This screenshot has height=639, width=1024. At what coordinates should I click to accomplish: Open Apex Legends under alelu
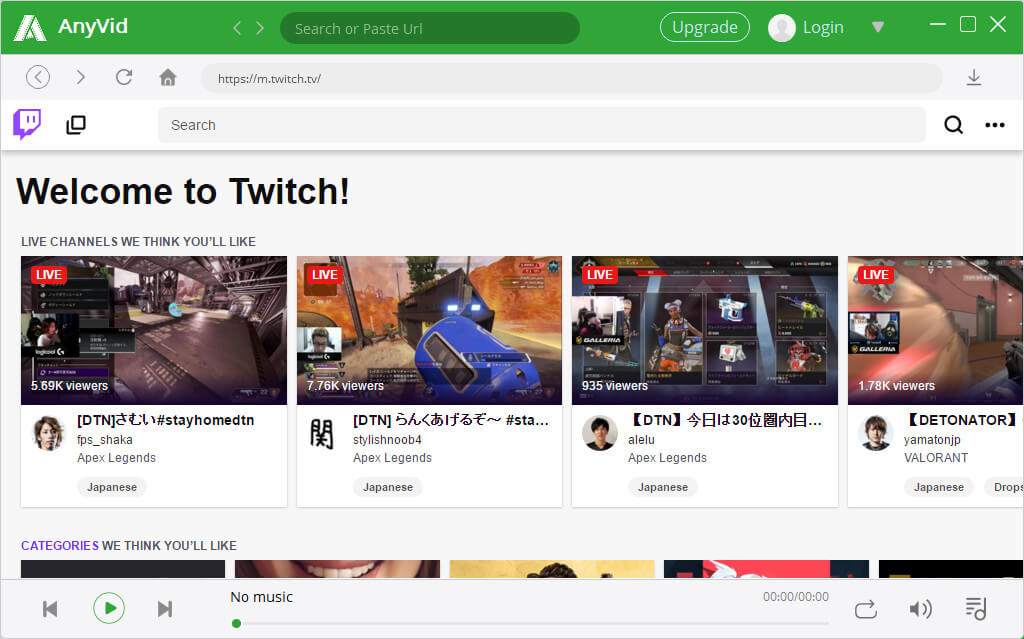(667, 457)
